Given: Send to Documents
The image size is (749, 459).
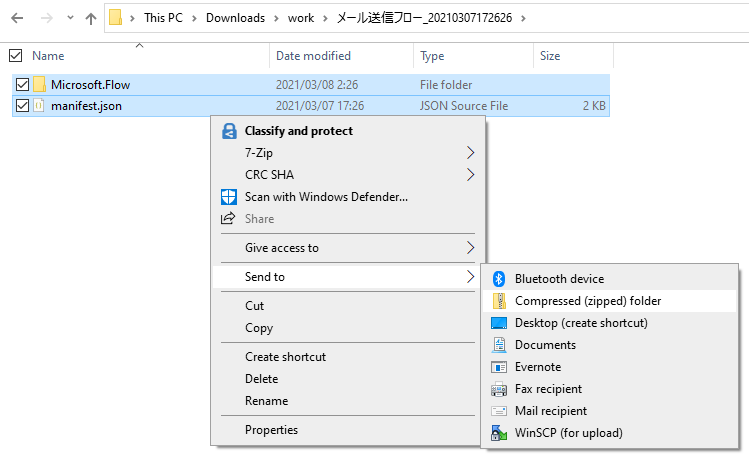Looking at the screenshot, I should pyautogui.click(x=545, y=345).
